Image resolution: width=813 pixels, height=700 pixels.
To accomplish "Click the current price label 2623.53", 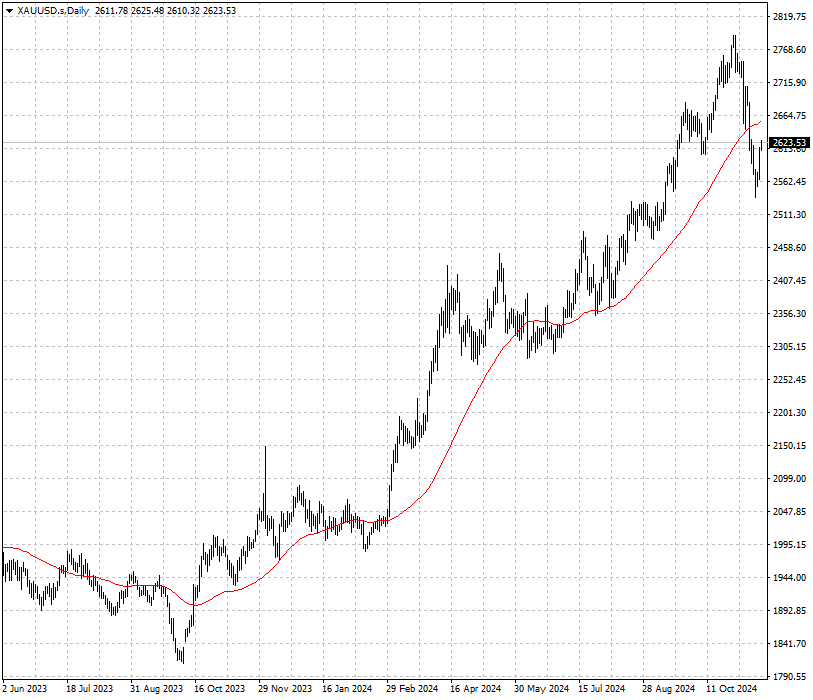I will point(789,143).
